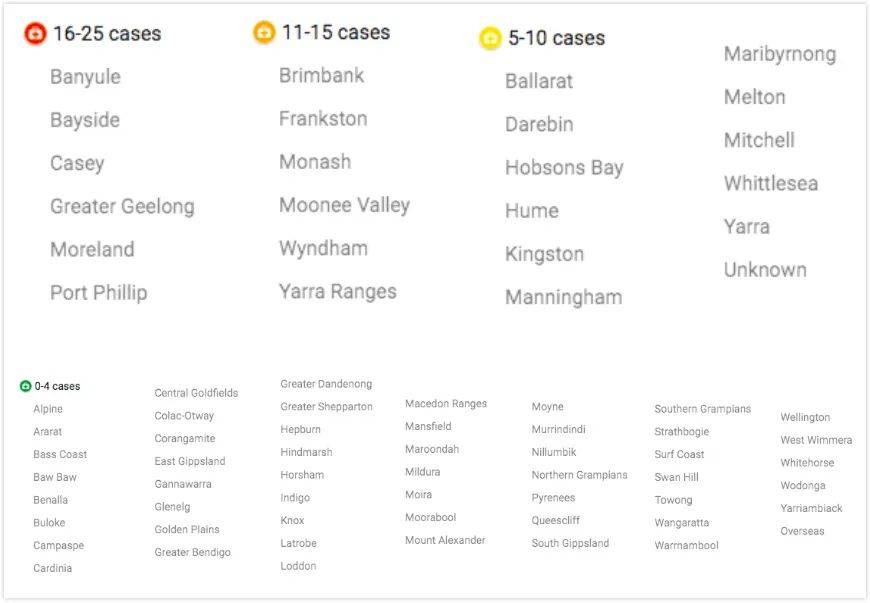Click the green 0-4 cases icon
This screenshot has height=603, width=870.
point(26,386)
